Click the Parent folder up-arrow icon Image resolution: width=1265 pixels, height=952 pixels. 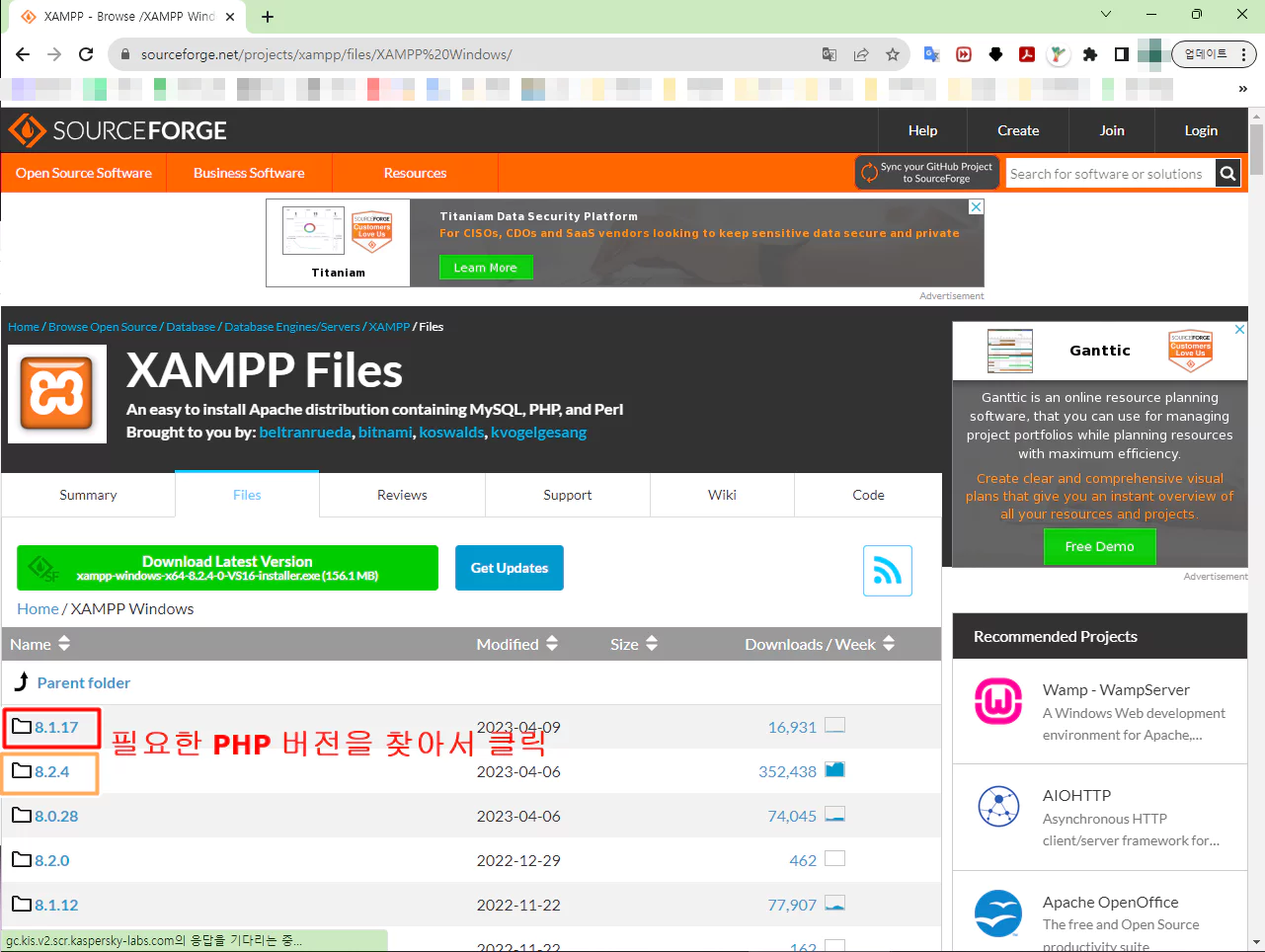22,681
